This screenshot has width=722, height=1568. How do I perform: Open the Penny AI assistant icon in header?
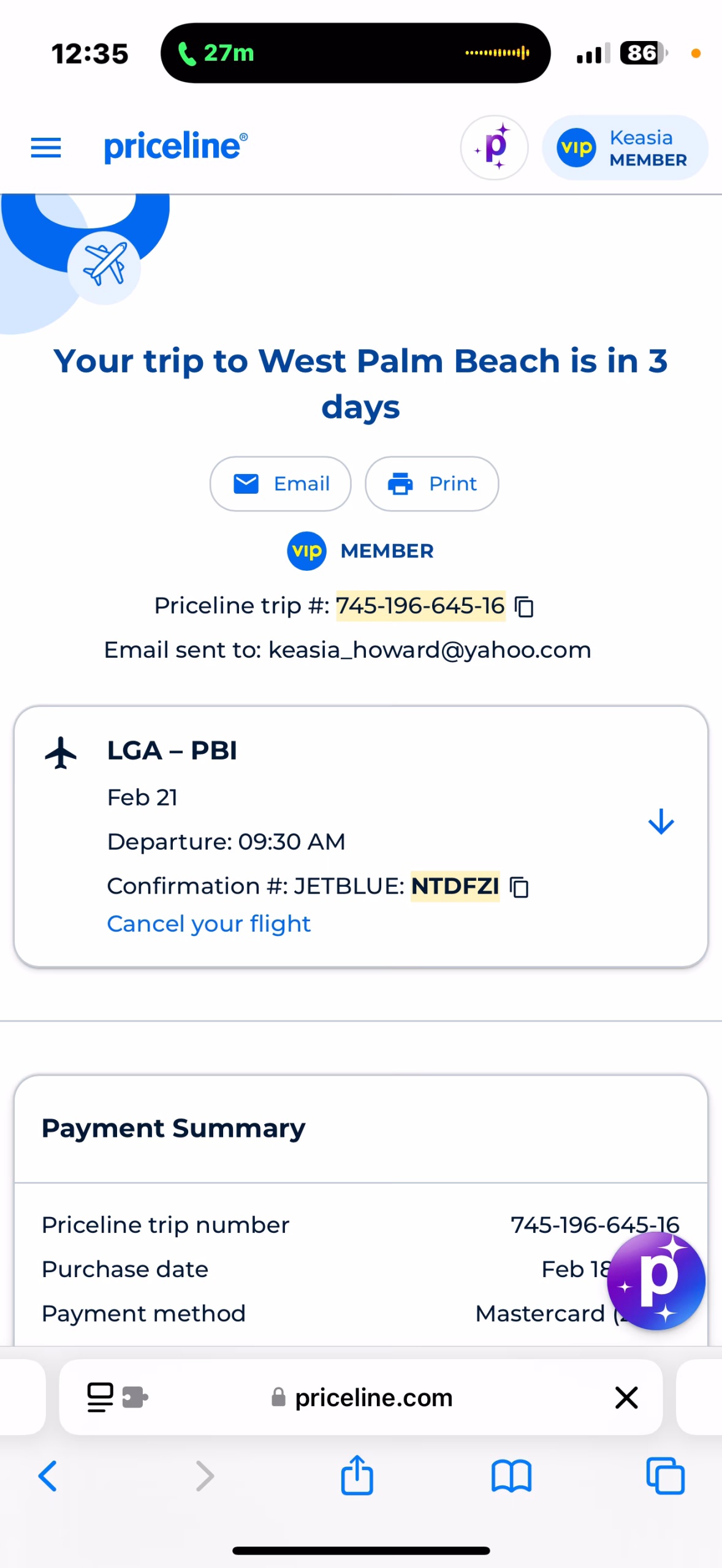494,148
